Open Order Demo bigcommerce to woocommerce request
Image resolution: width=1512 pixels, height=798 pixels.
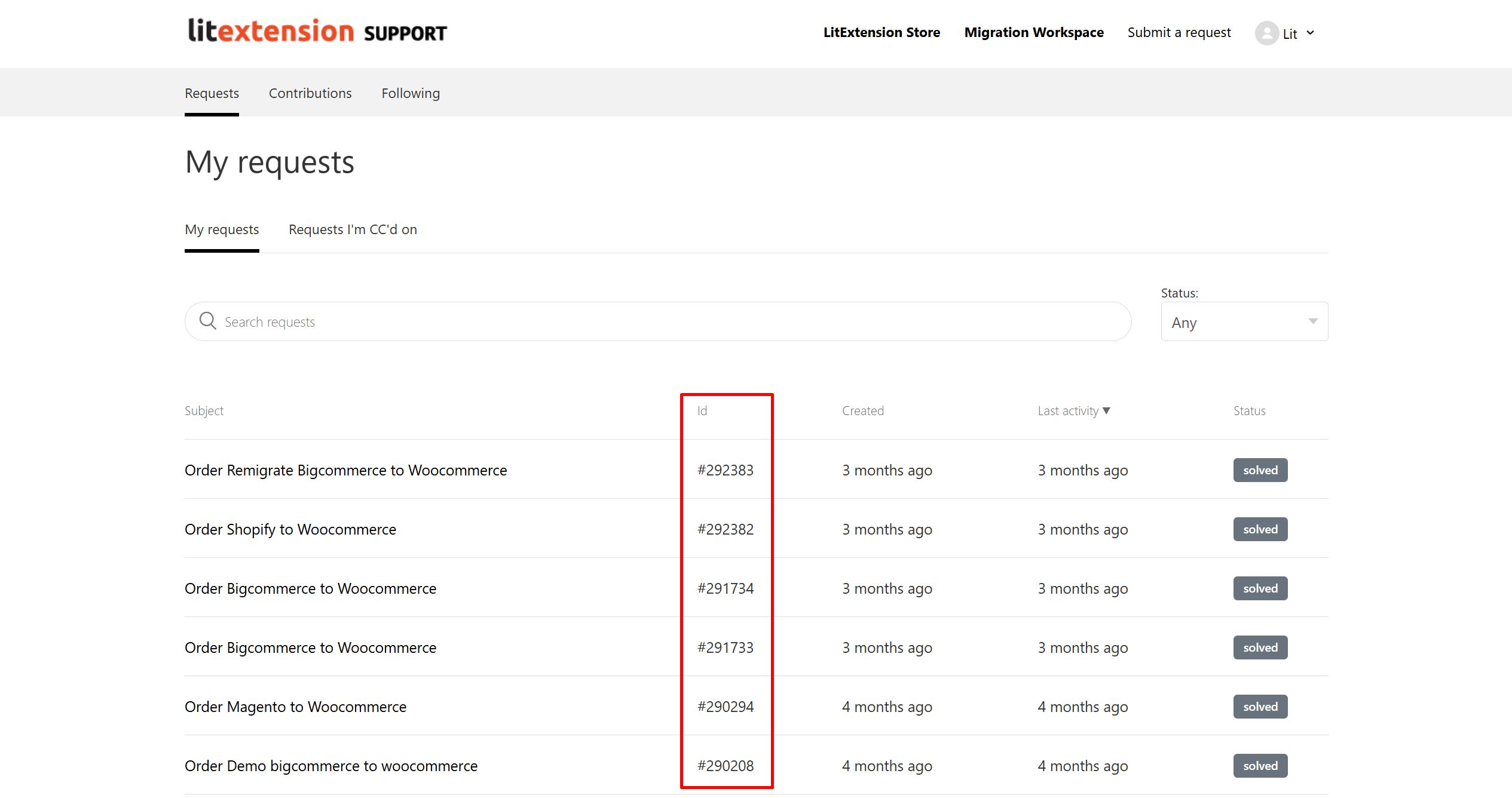[331, 766]
